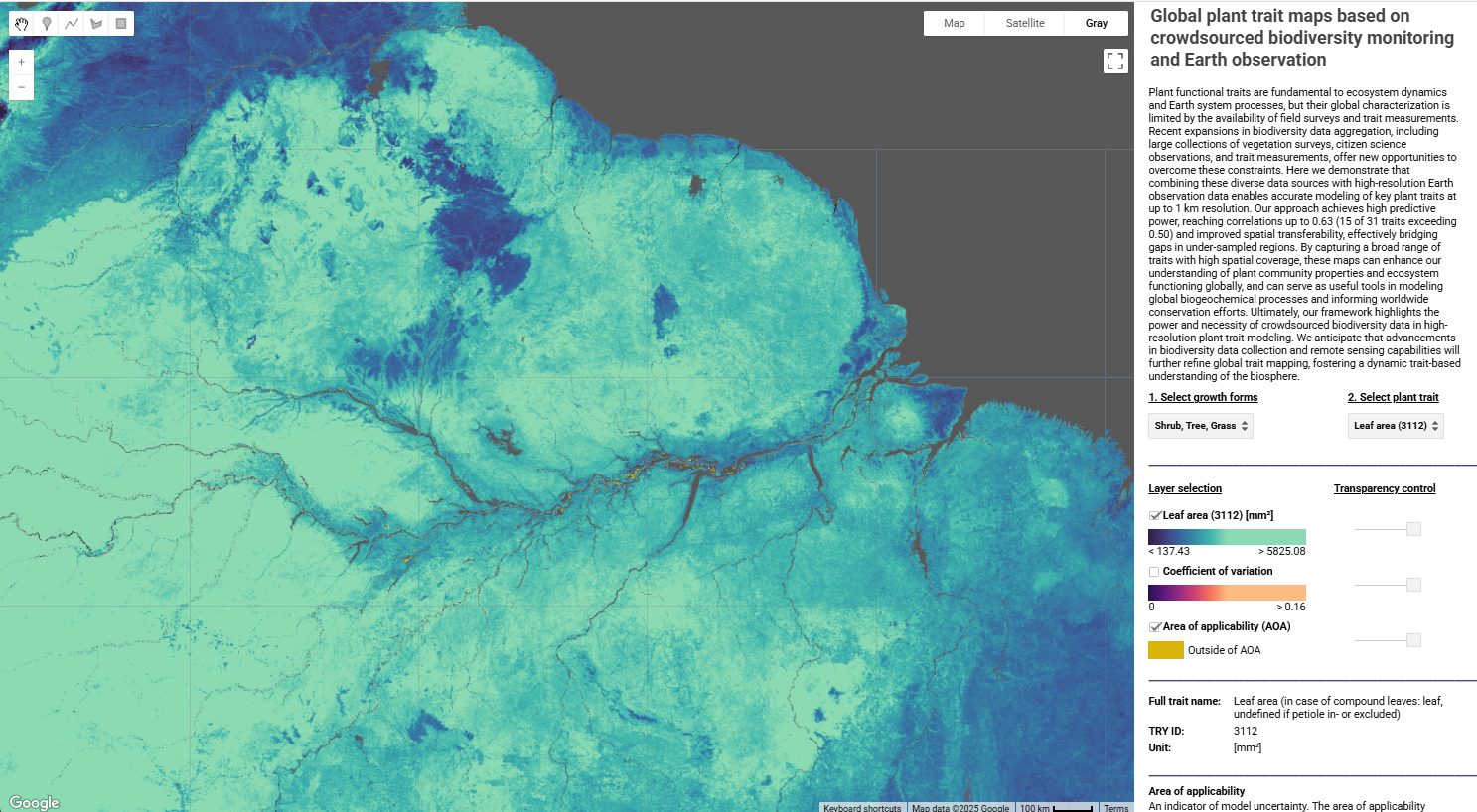The height and width of the screenshot is (812, 1477).
Task: Select the draw line tool
Action: click(x=71, y=23)
